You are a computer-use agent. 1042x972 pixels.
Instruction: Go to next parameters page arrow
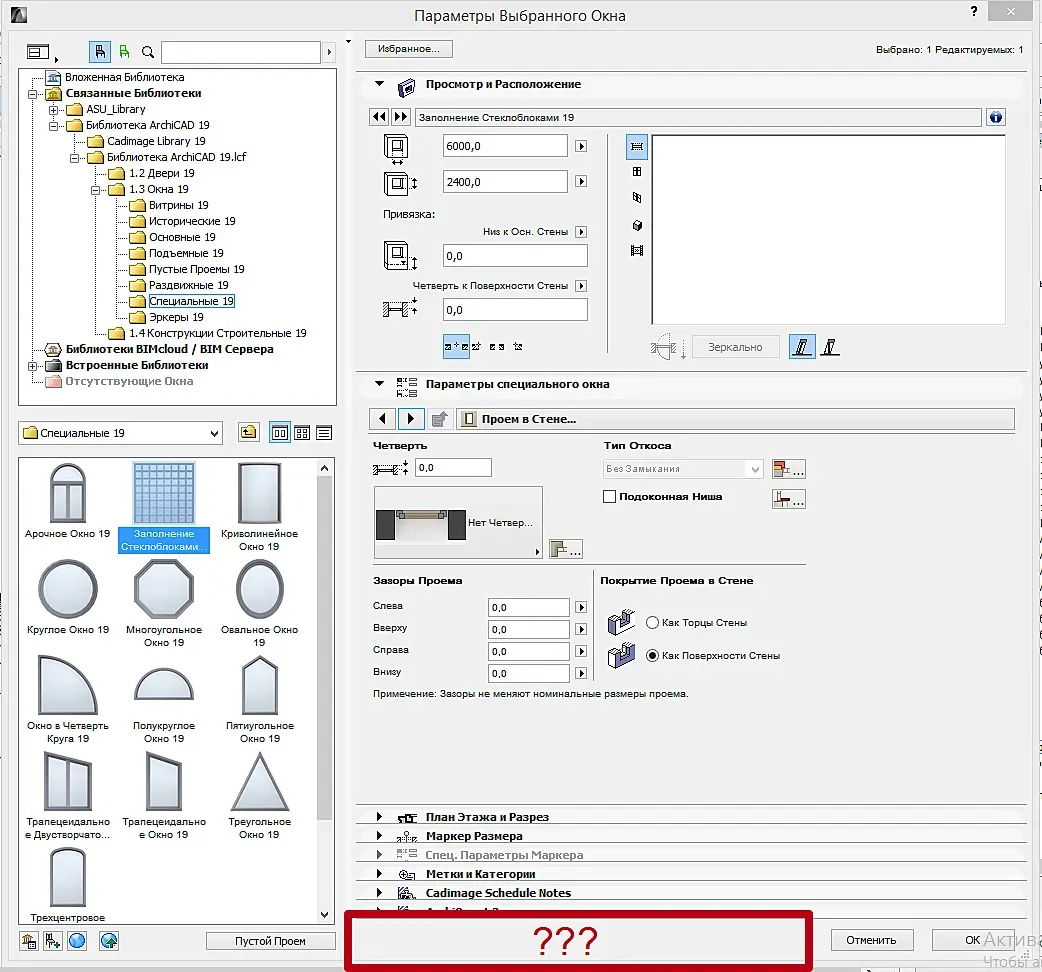pyautogui.click(x=411, y=419)
